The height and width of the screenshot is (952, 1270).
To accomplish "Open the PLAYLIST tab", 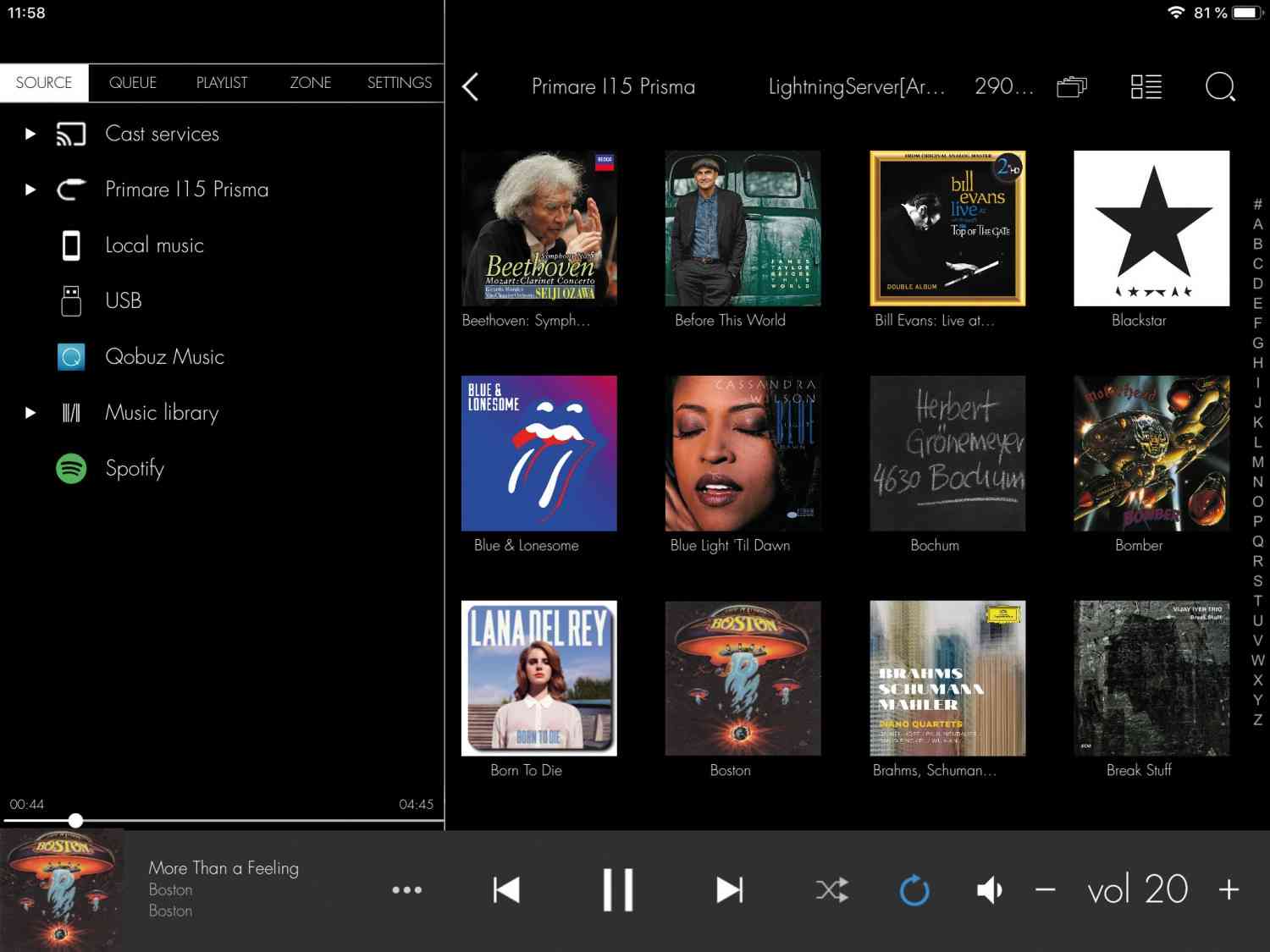I will tap(222, 83).
